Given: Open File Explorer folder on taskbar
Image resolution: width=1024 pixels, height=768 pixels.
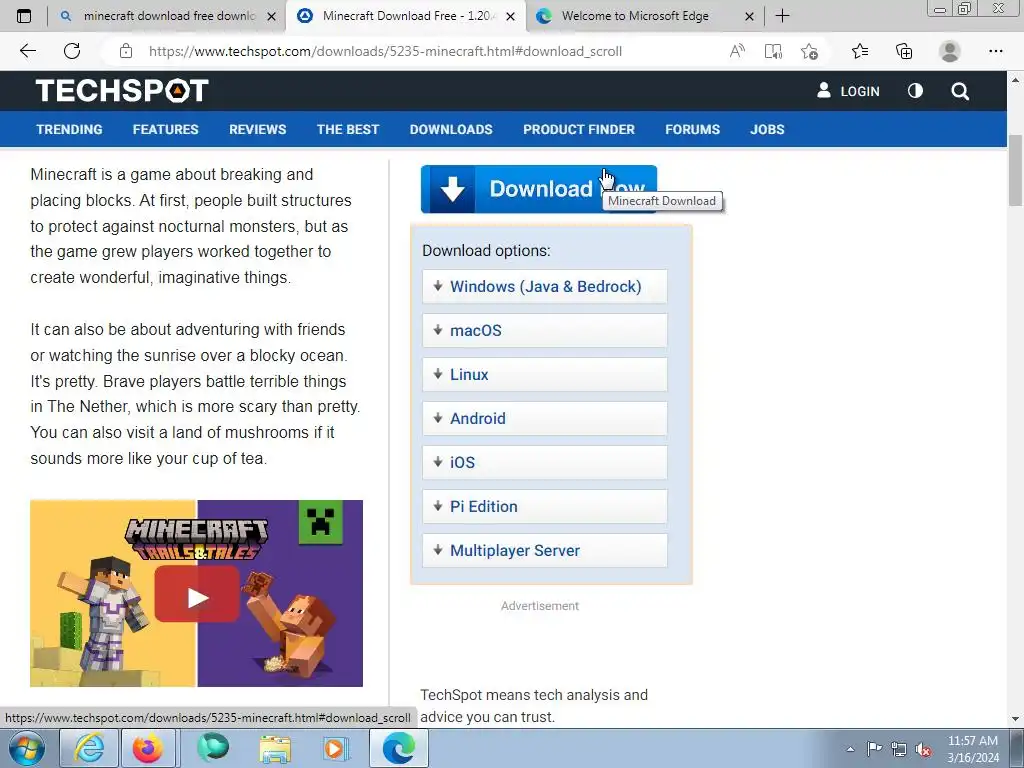Looking at the screenshot, I should pos(275,748).
